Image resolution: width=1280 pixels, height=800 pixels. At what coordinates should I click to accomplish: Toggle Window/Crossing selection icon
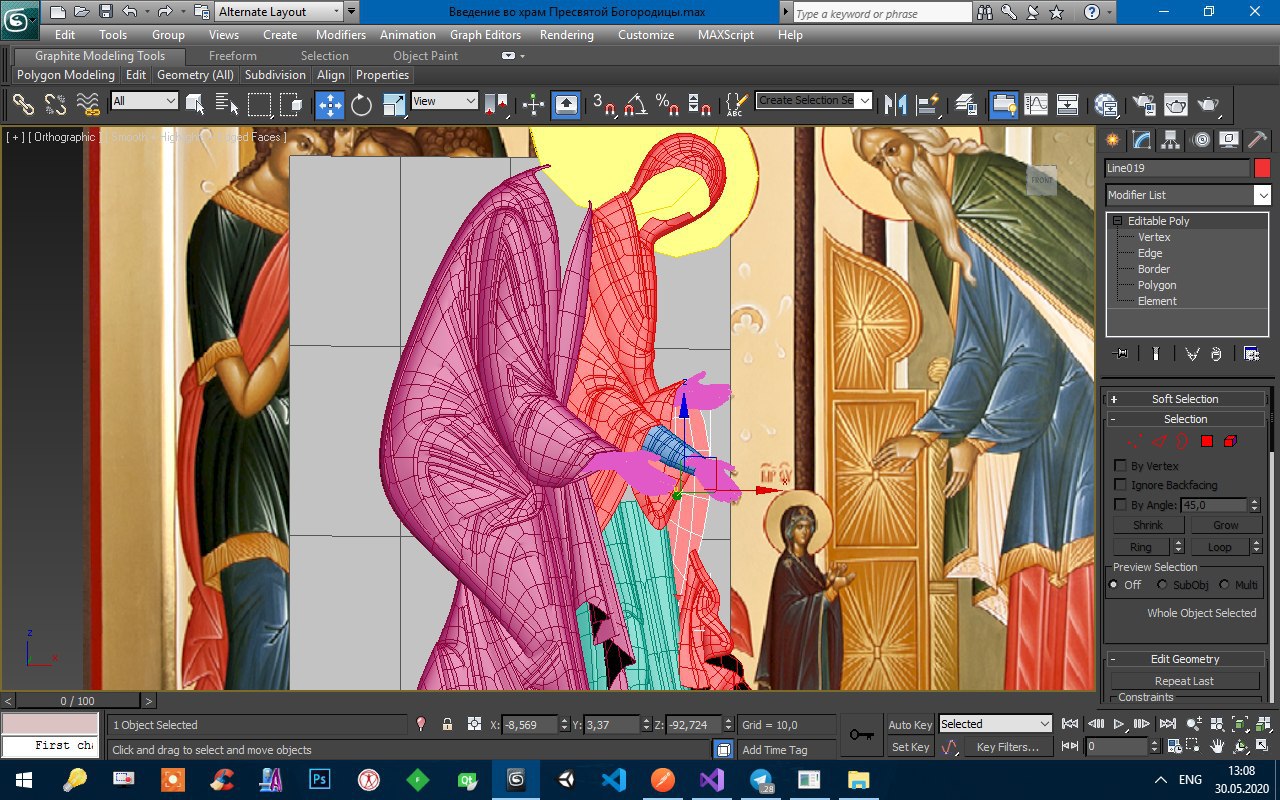click(x=291, y=103)
